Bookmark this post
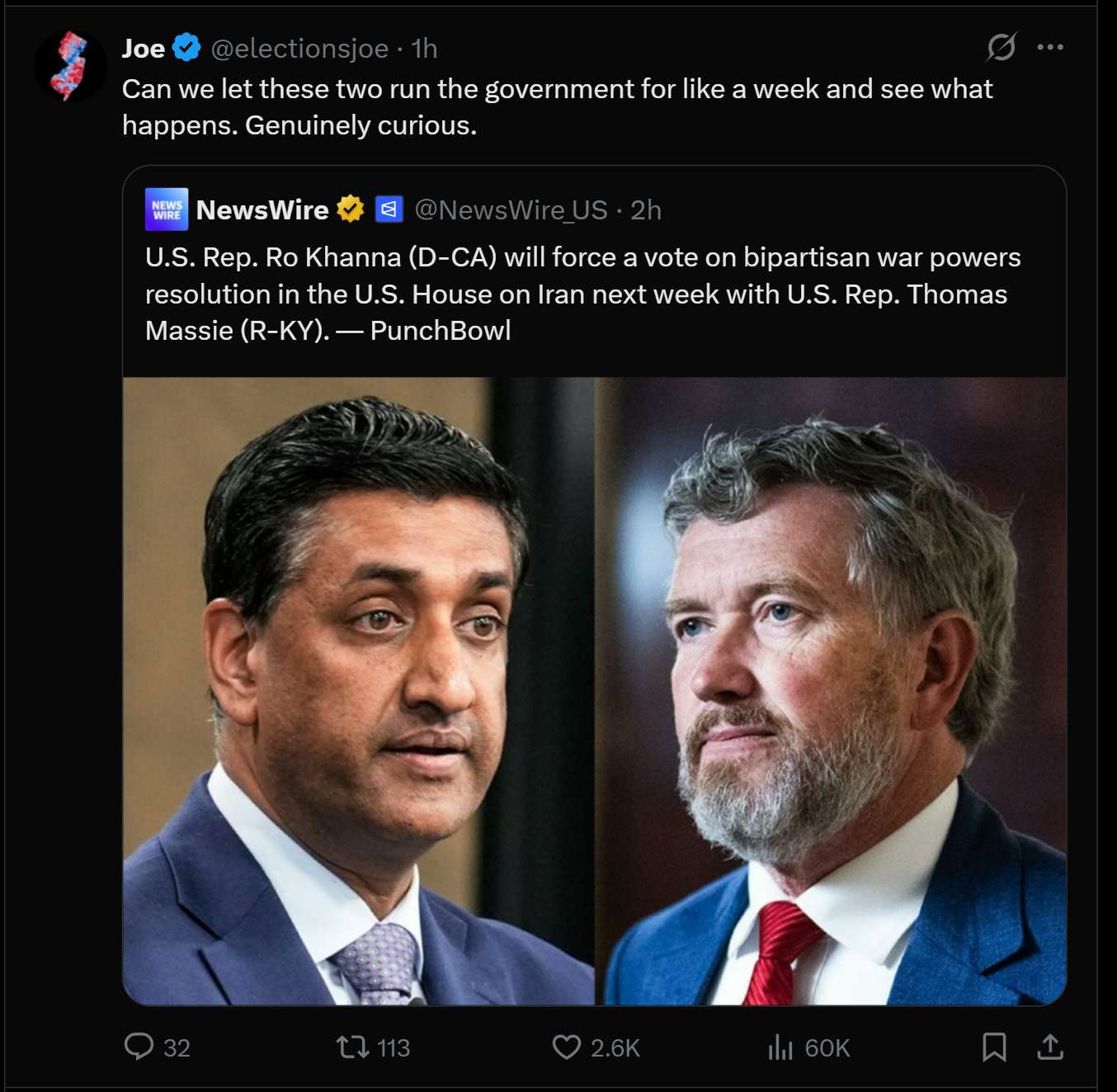 tap(994, 1047)
